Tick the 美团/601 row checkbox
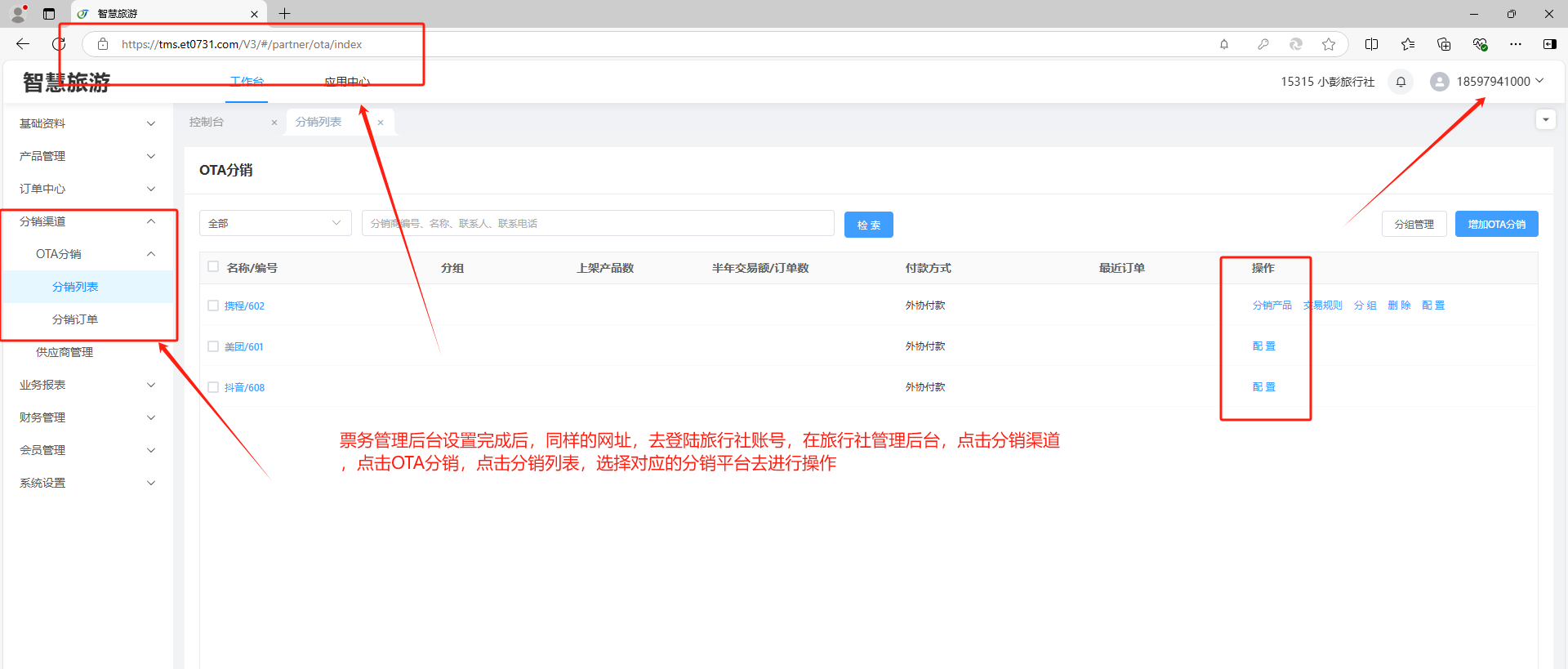 click(213, 346)
